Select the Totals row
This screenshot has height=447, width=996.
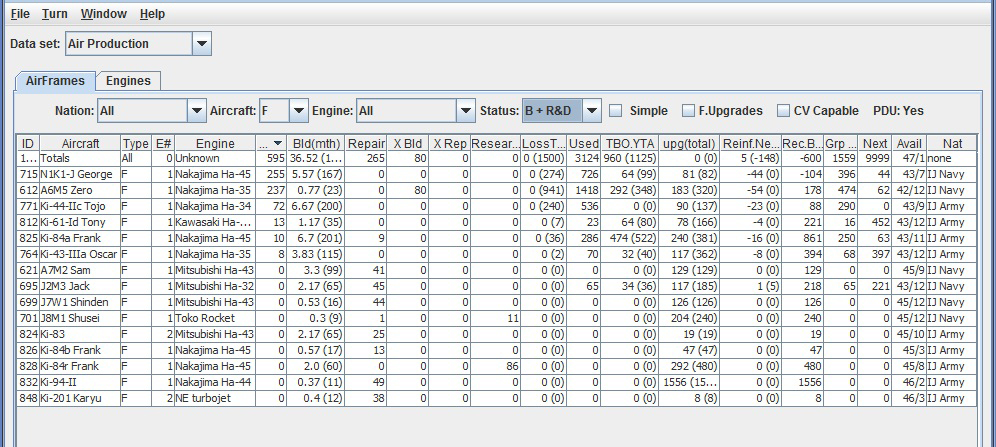pos(497,158)
